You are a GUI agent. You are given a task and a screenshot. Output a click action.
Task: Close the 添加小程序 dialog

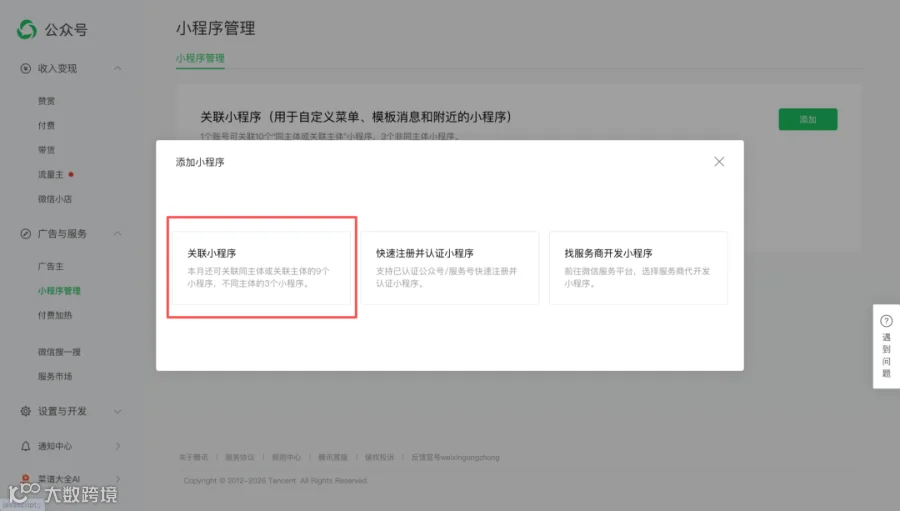[x=719, y=162]
